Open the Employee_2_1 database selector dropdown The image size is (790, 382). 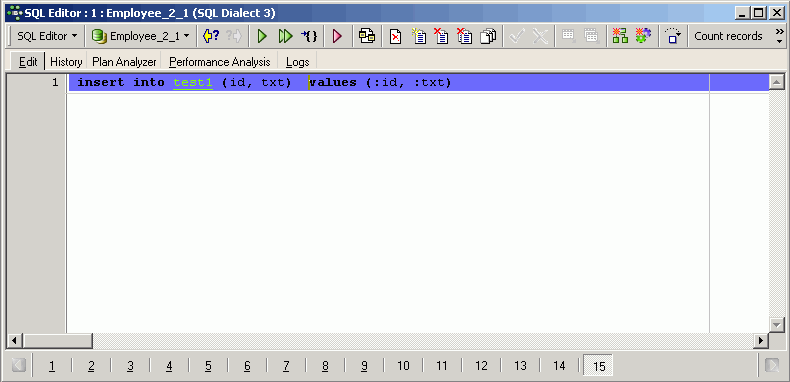click(x=141, y=36)
